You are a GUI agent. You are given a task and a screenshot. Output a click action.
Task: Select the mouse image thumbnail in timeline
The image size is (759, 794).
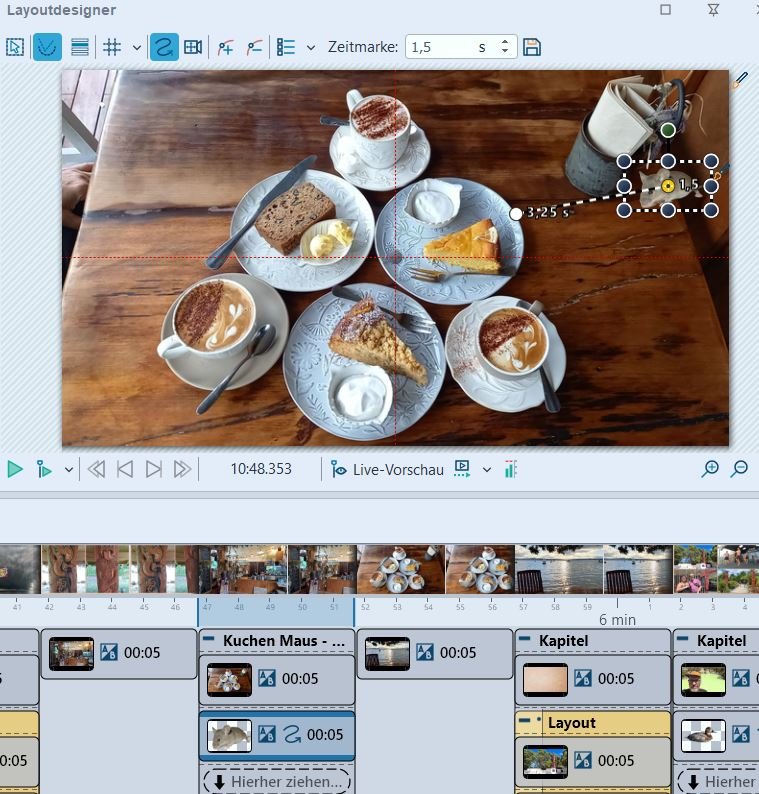[229, 735]
